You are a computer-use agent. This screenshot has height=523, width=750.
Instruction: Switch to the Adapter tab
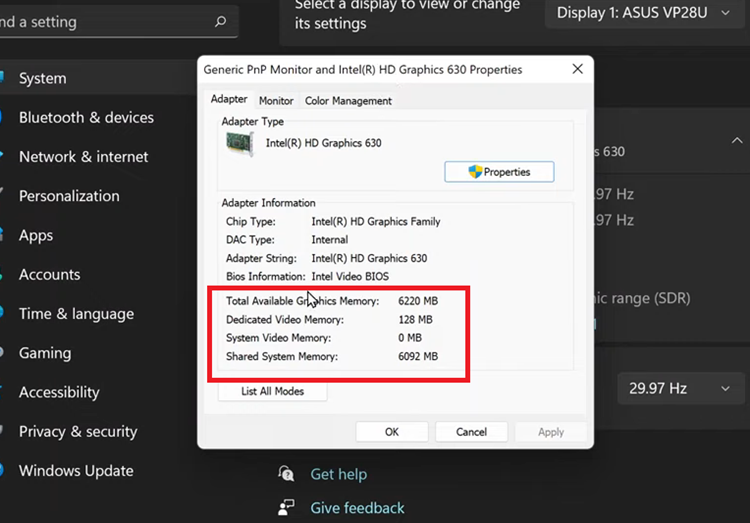click(x=229, y=99)
